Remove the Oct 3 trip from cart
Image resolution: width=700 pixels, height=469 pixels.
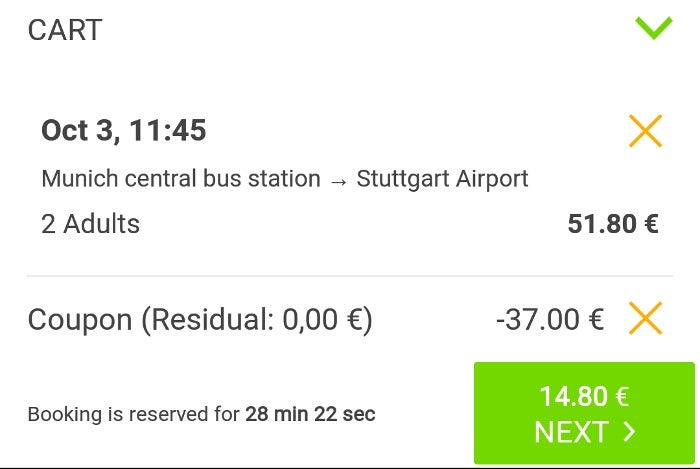(645, 131)
